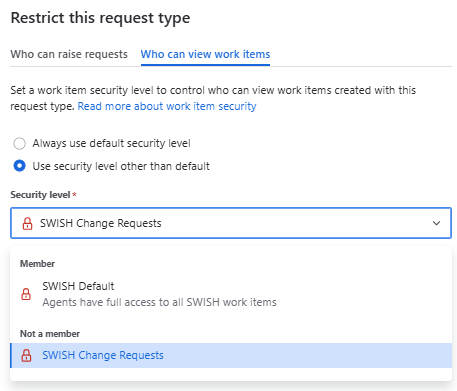Click lock icon of highlighted SWISH Change Requests option
Screen dimensions: 457x391
click(26, 355)
